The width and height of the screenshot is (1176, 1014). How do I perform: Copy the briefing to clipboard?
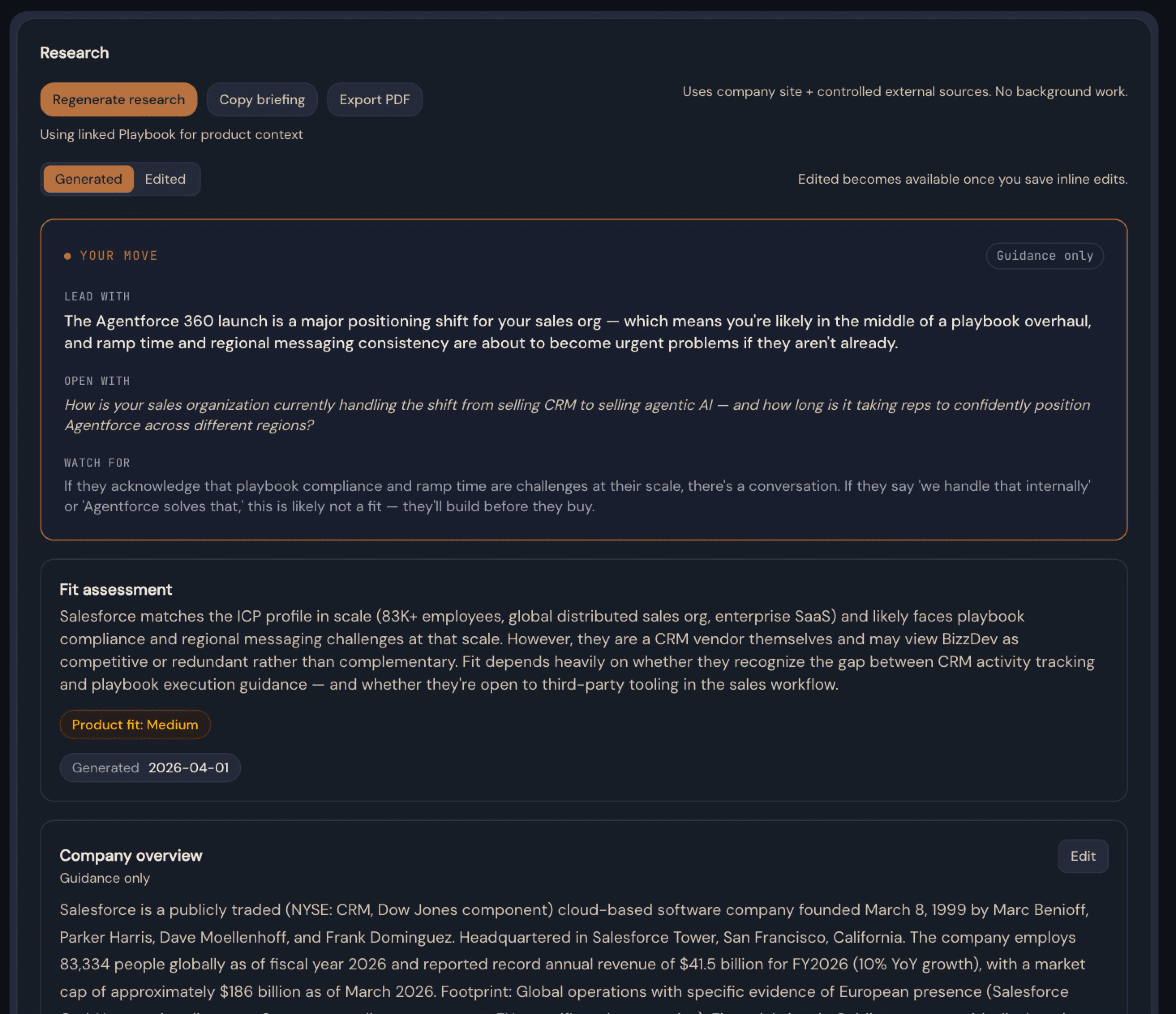(x=262, y=99)
